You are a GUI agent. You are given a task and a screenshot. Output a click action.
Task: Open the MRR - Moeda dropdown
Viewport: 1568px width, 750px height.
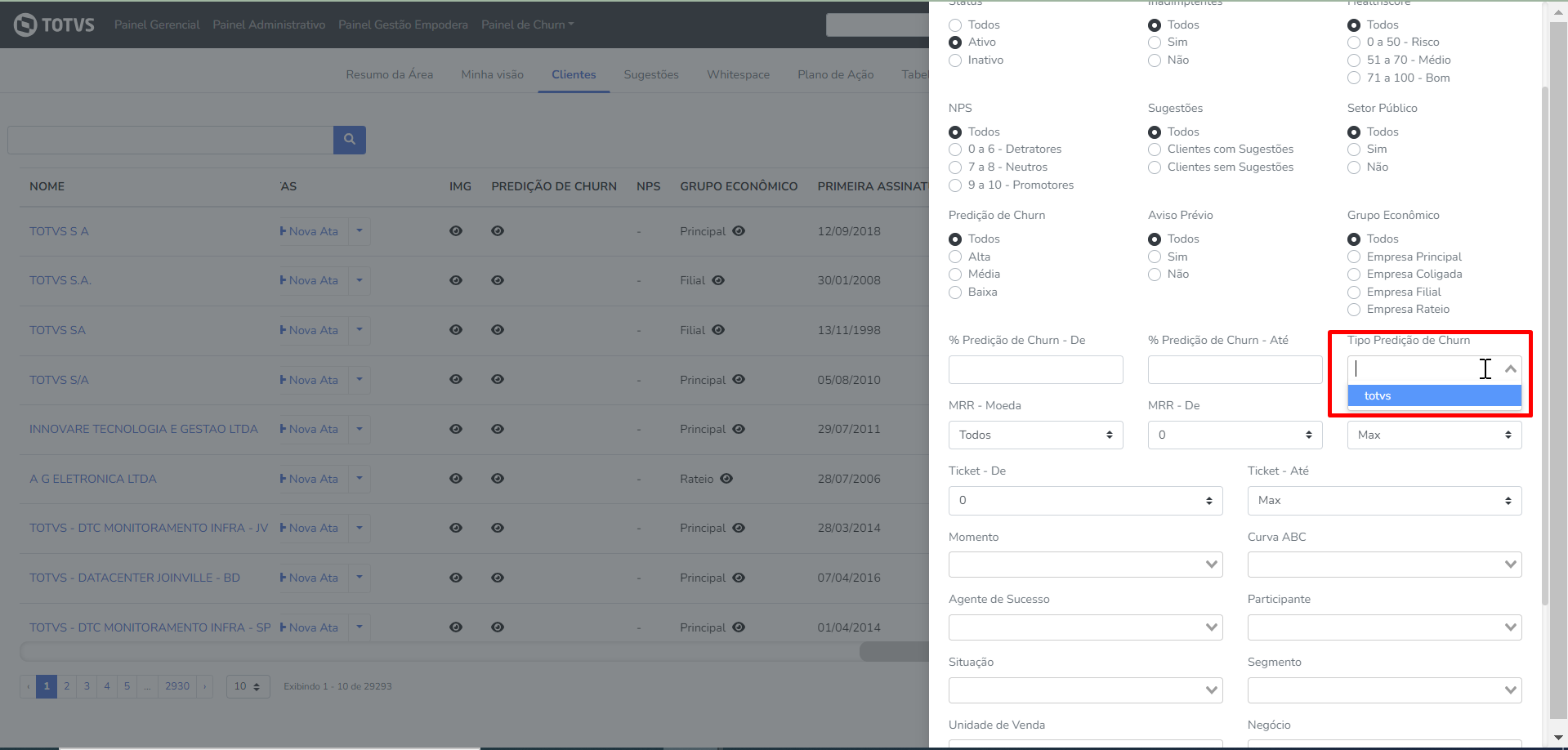click(1035, 435)
